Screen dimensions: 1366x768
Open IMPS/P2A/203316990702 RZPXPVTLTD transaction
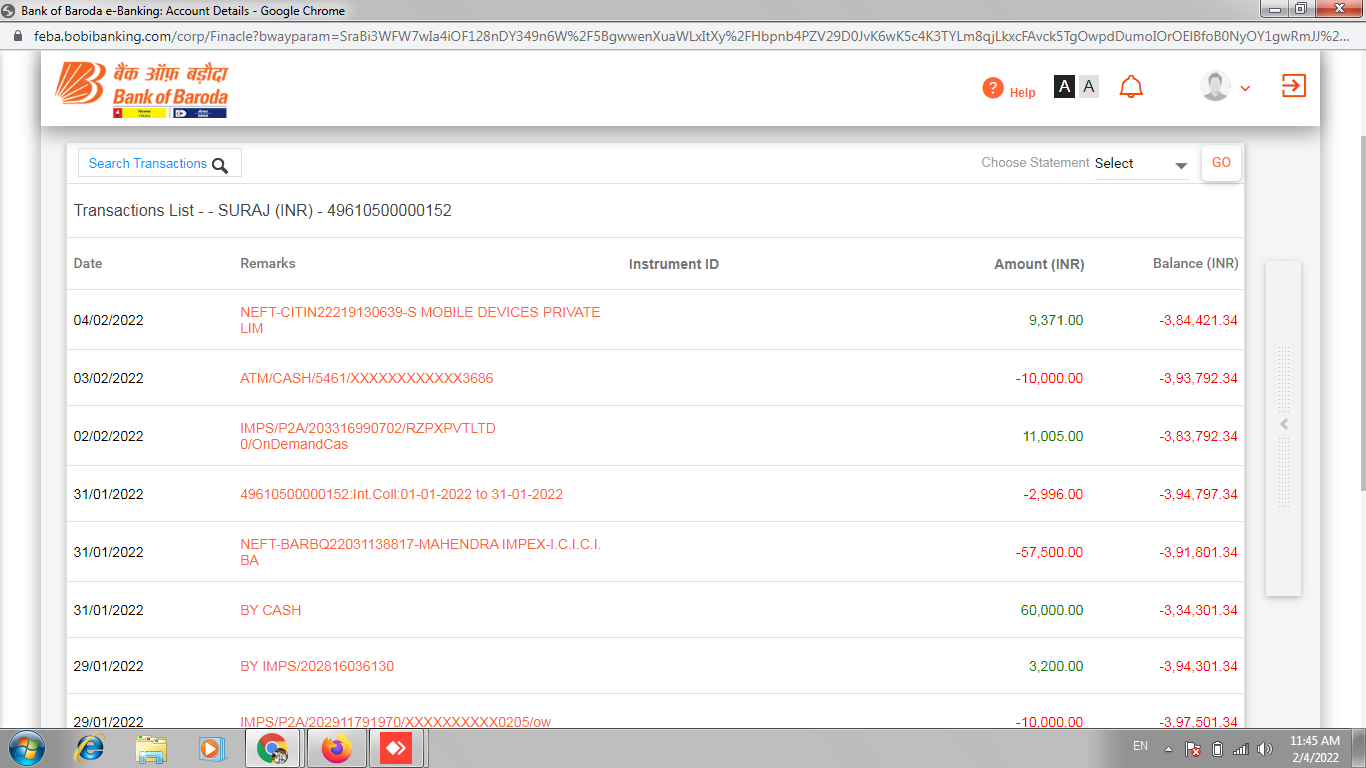pyautogui.click(x=368, y=436)
